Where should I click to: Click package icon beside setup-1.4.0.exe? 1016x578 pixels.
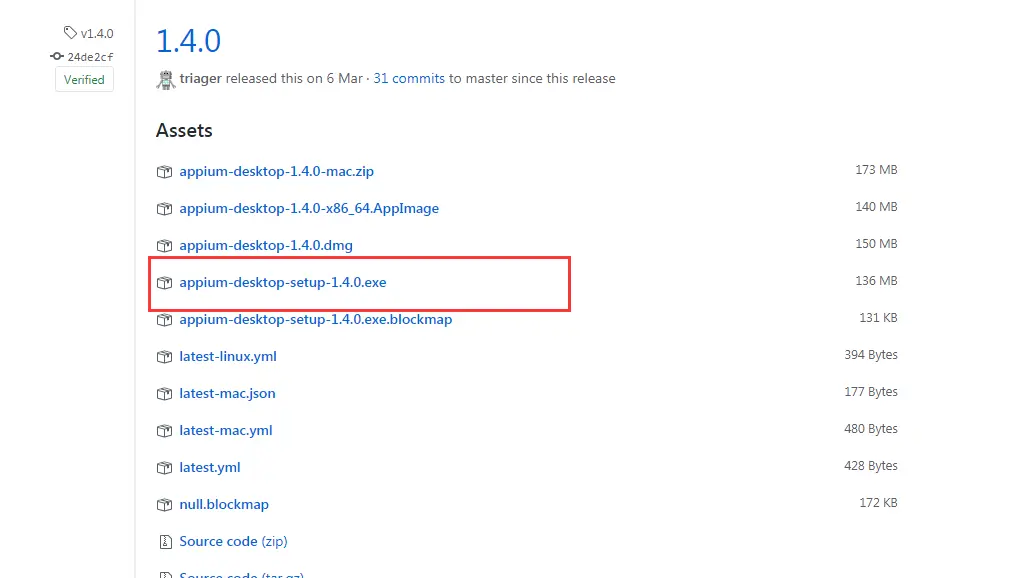point(165,283)
